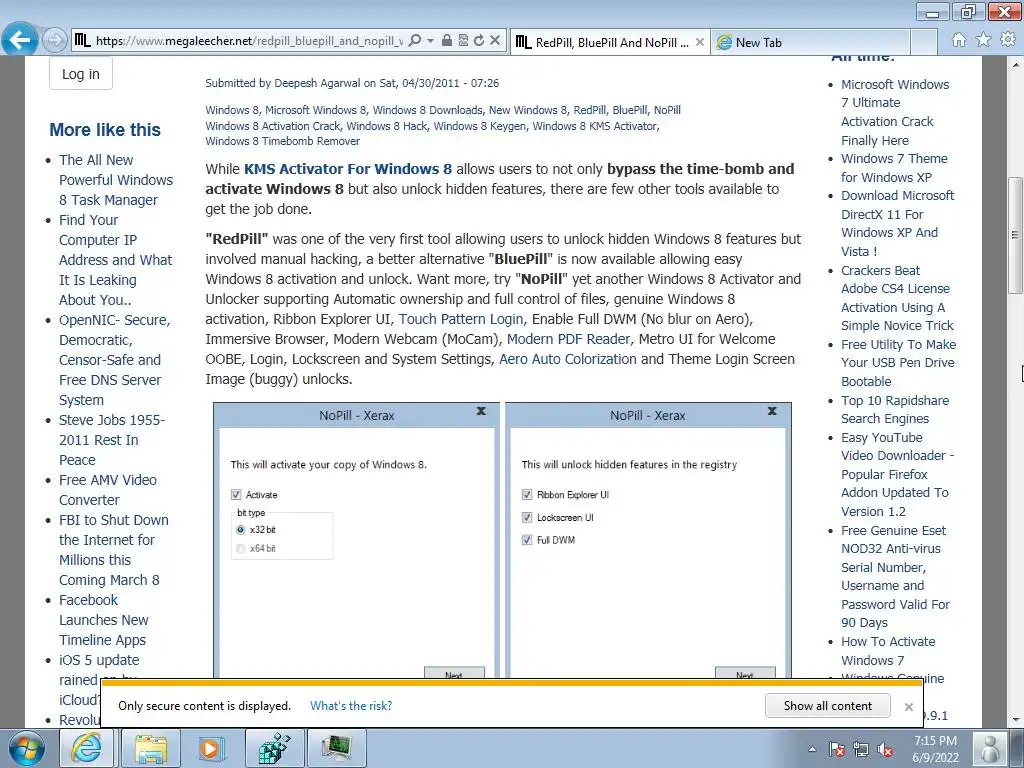This screenshot has height=768, width=1024.
Task: Click the security lock icon in address bar
Action: [x=447, y=40]
